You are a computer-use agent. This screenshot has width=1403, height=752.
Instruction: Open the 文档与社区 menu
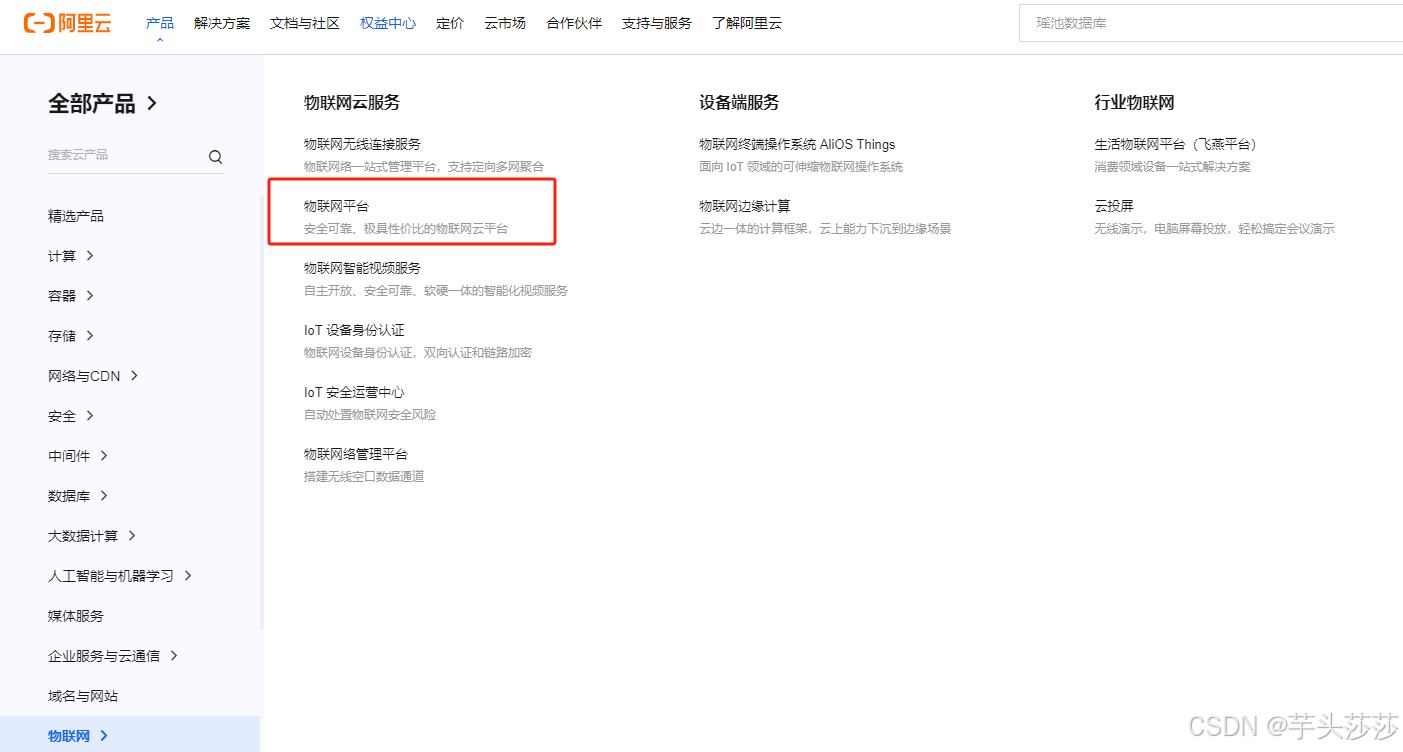tap(305, 23)
